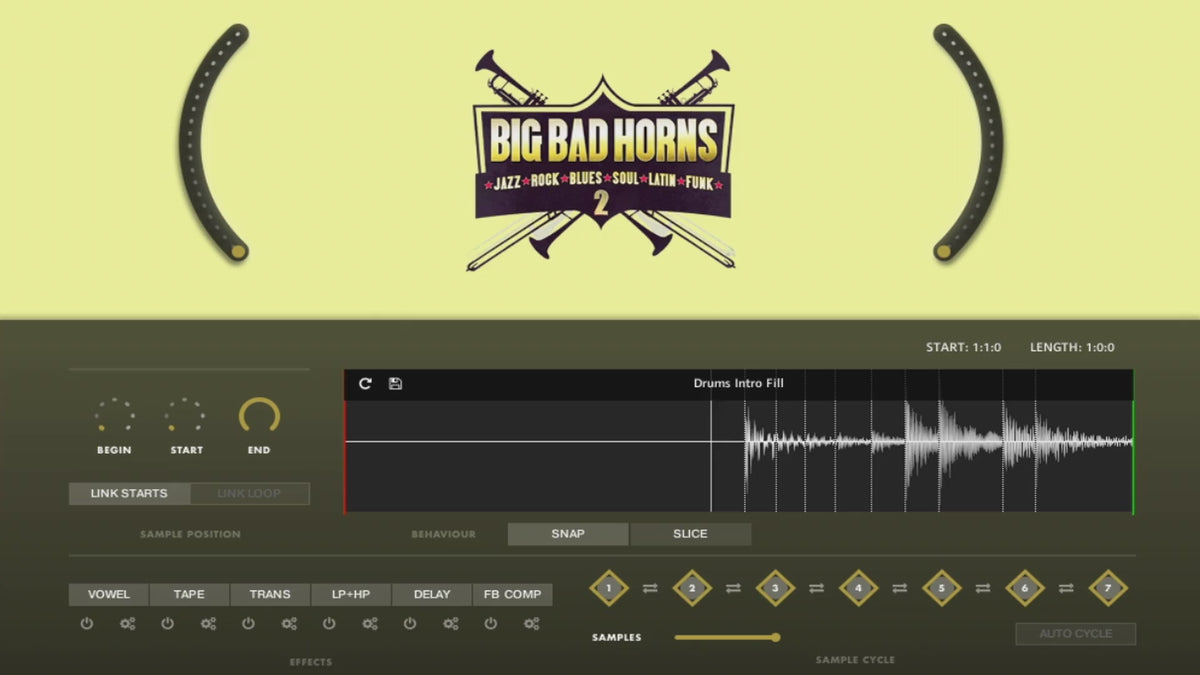Select sample cycle diamond 1
The height and width of the screenshot is (675, 1200).
[x=608, y=588]
